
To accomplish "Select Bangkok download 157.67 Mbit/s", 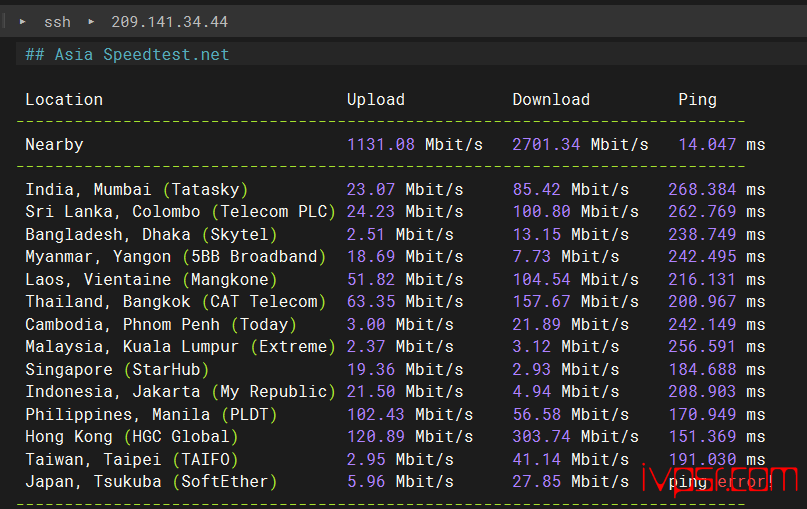I will (x=576, y=302).
